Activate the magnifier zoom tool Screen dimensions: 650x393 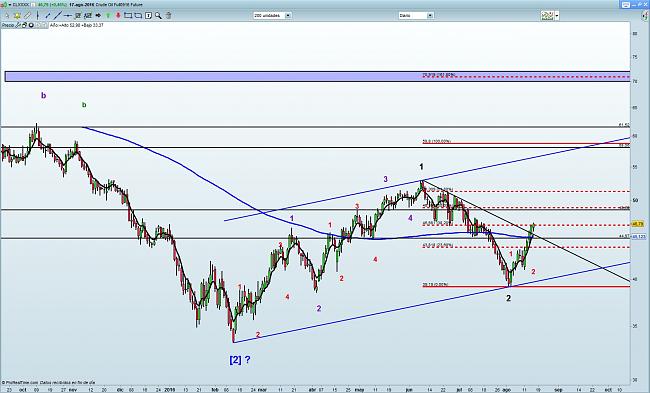pyautogui.click(x=158, y=16)
